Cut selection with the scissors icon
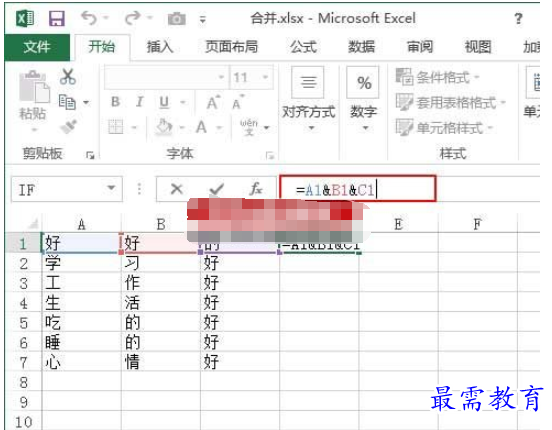This screenshot has width=552, height=430. coord(68,76)
